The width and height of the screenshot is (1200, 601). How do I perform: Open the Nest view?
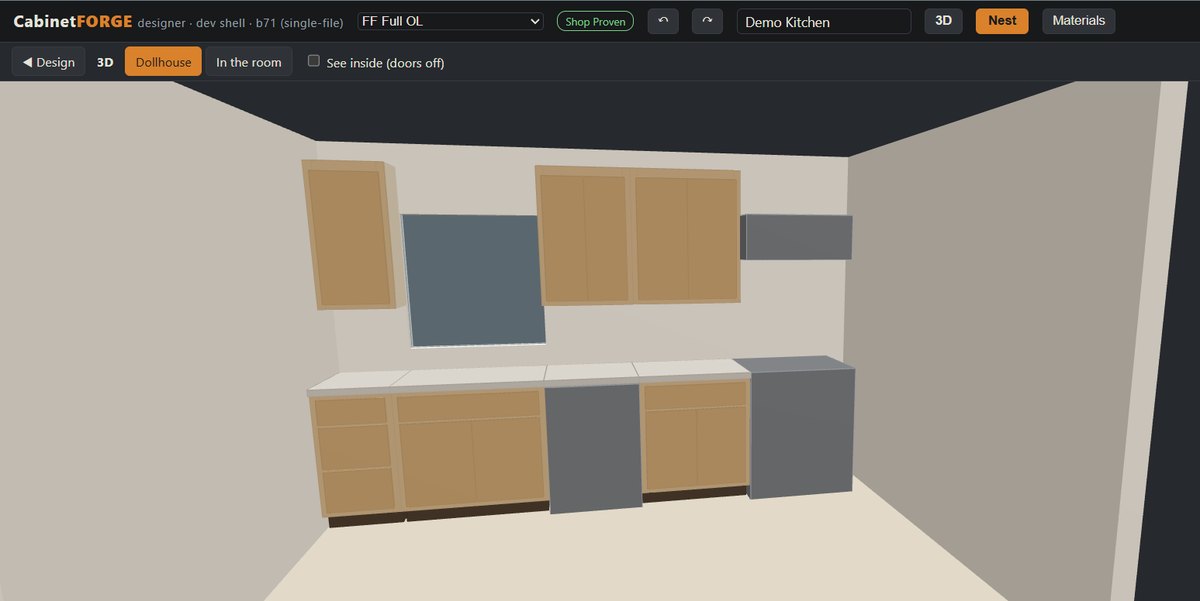click(x=1002, y=21)
